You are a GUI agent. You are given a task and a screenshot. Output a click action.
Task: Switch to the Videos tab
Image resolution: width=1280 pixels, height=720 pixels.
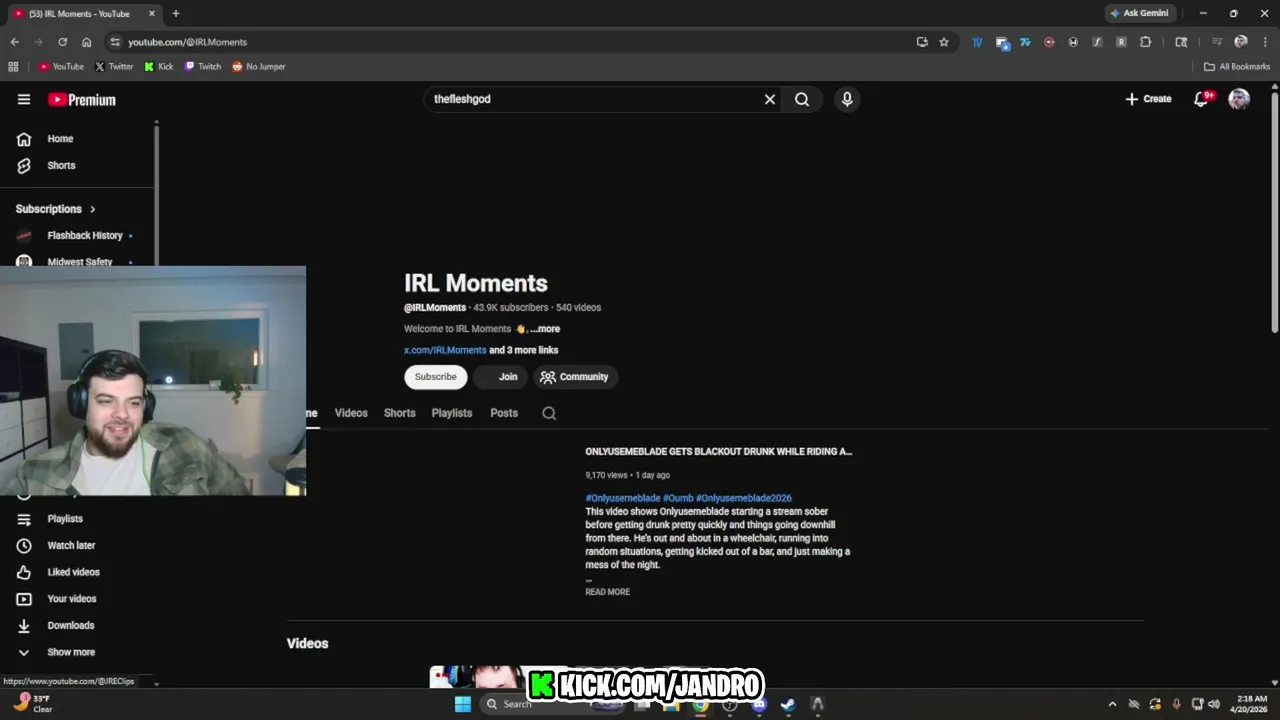[351, 413]
